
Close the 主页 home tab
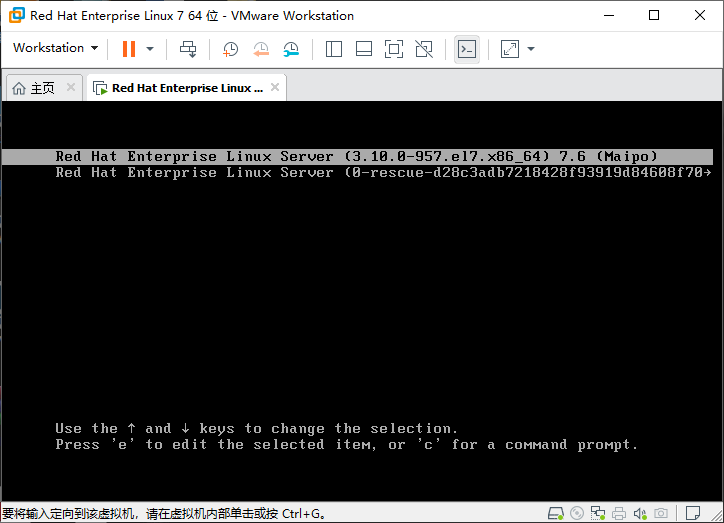[x=71, y=87]
